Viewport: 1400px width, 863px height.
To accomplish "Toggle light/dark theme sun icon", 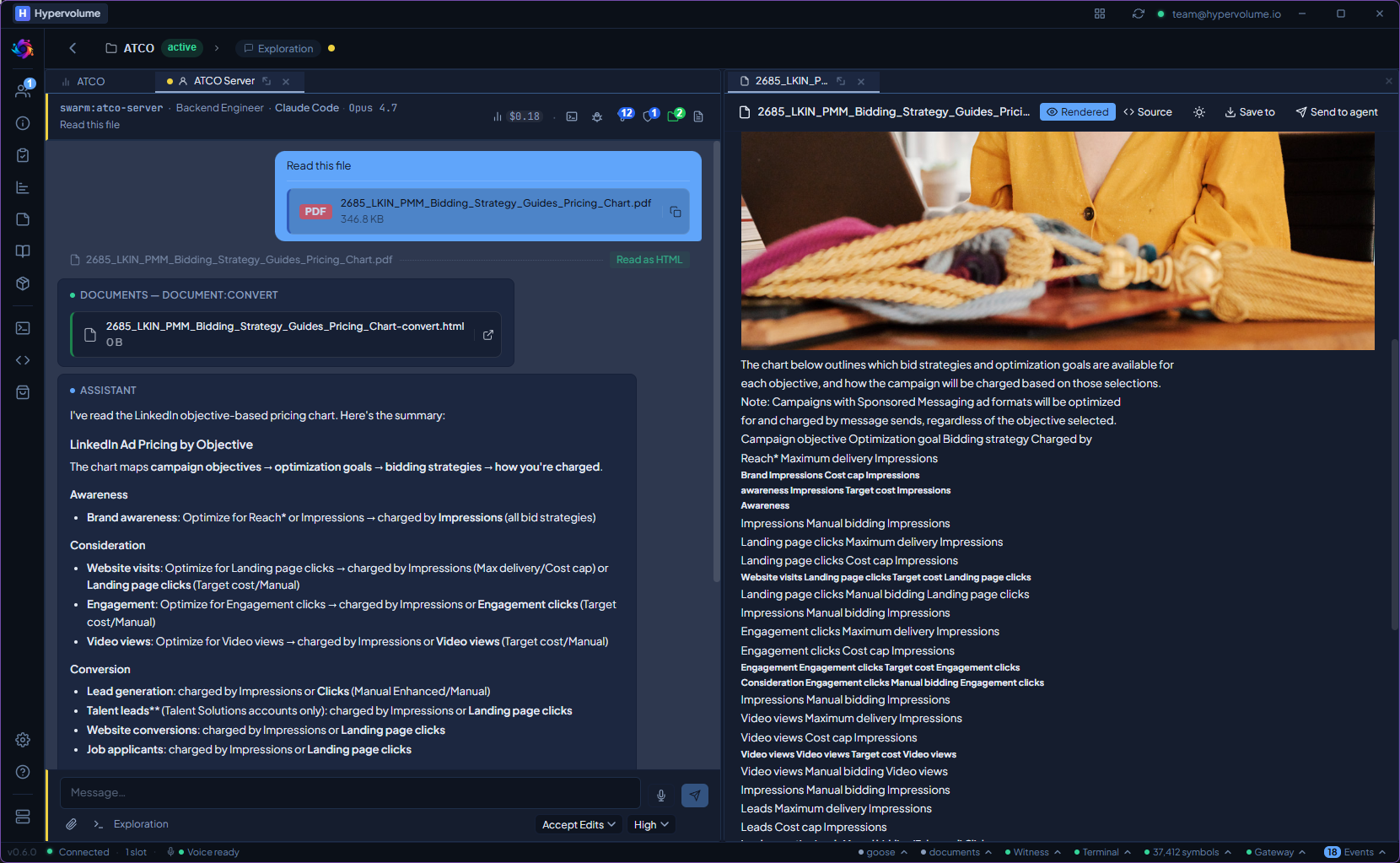I will 1199,112.
